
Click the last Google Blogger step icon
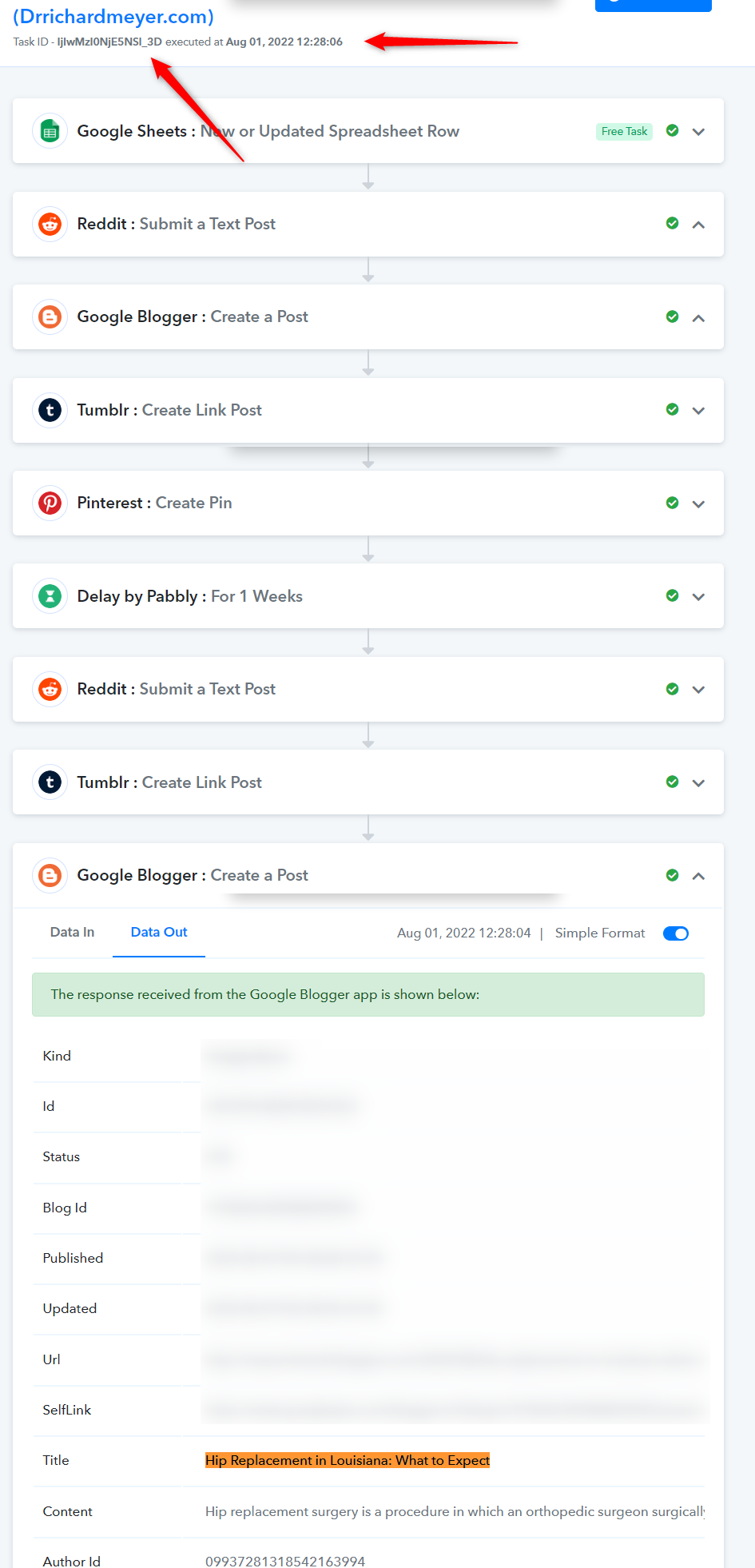(50, 876)
